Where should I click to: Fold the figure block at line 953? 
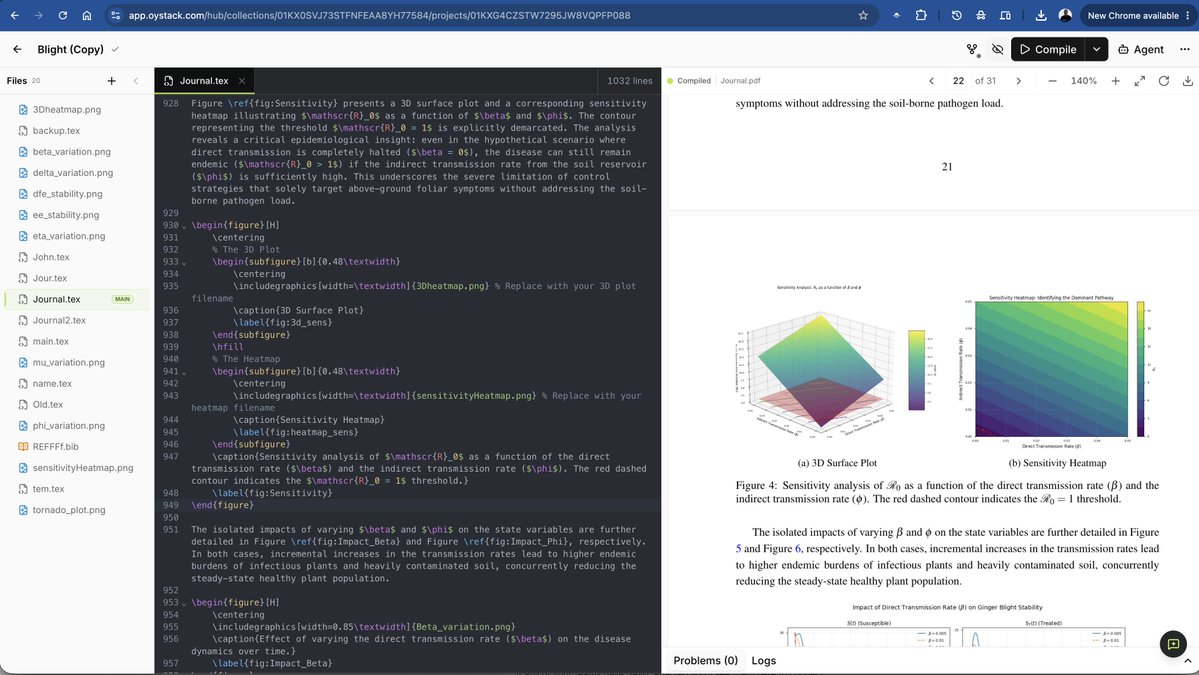[x=184, y=603]
